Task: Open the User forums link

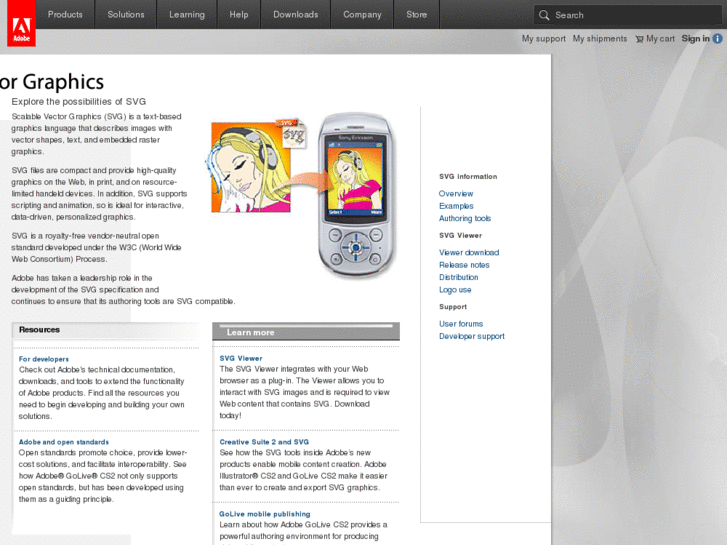Action: 461,324
